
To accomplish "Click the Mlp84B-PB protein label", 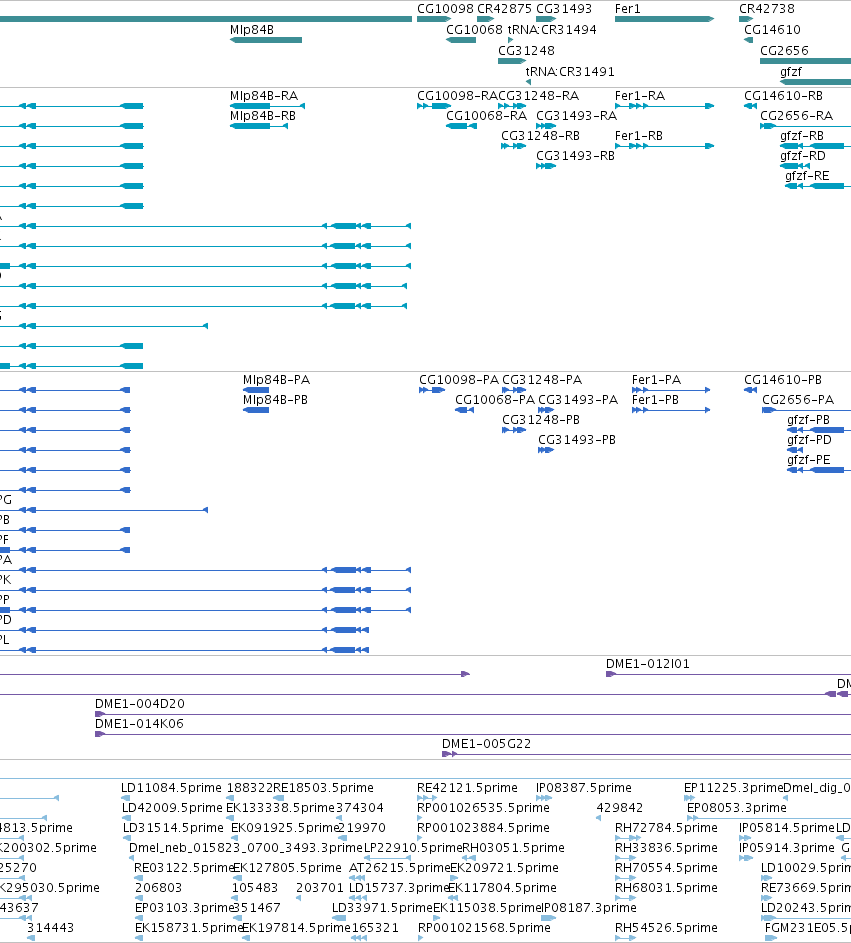I will (x=275, y=399).
